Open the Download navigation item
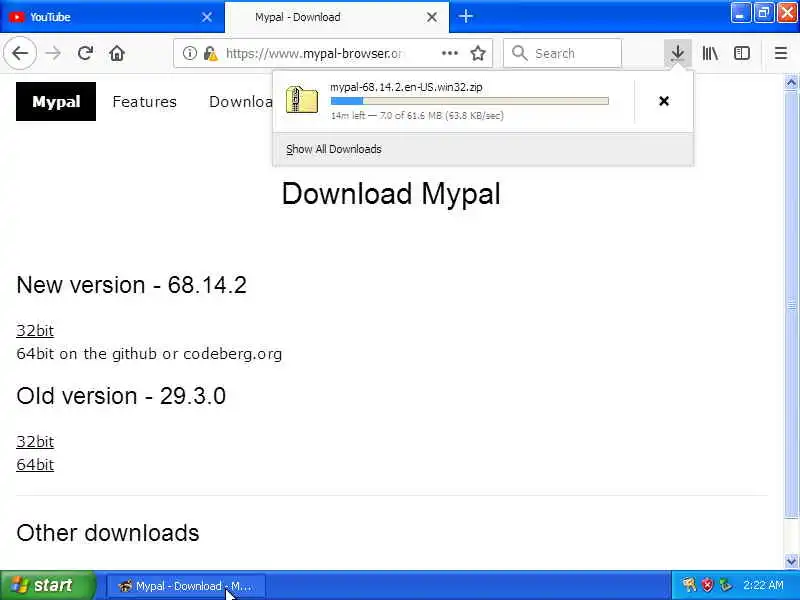Image resolution: width=800 pixels, height=600 pixels. pyautogui.click(x=241, y=102)
